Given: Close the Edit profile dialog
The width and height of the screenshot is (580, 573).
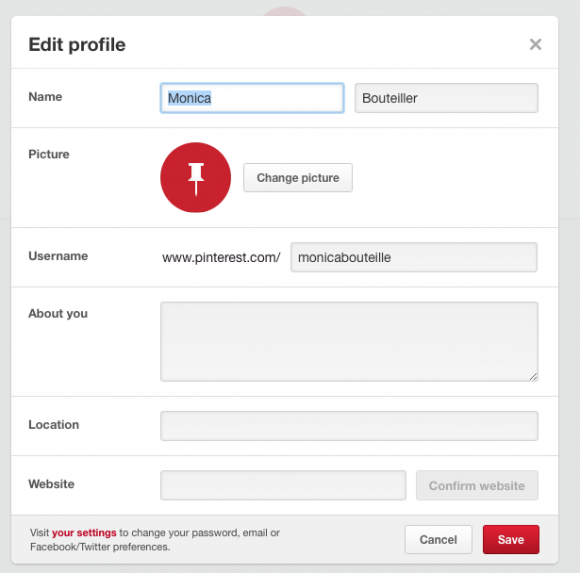Looking at the screenshot, I should point(535,44).
